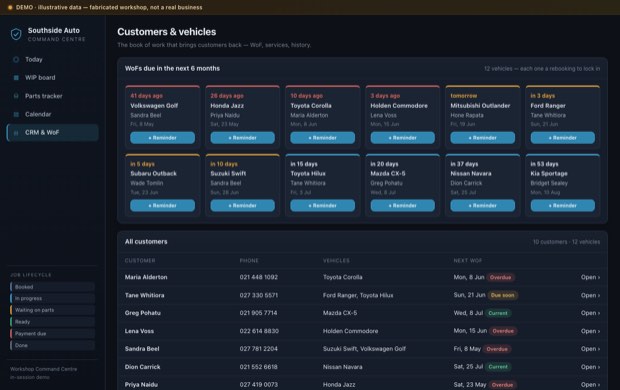The image size is (620, 390).
Task: Open Sandra Beel's customer record
Action: pyautogui.click(x=590, y=349)
